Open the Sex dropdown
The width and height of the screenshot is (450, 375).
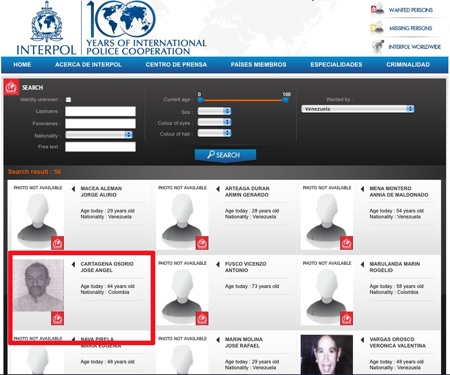click(x=214, y=111)
